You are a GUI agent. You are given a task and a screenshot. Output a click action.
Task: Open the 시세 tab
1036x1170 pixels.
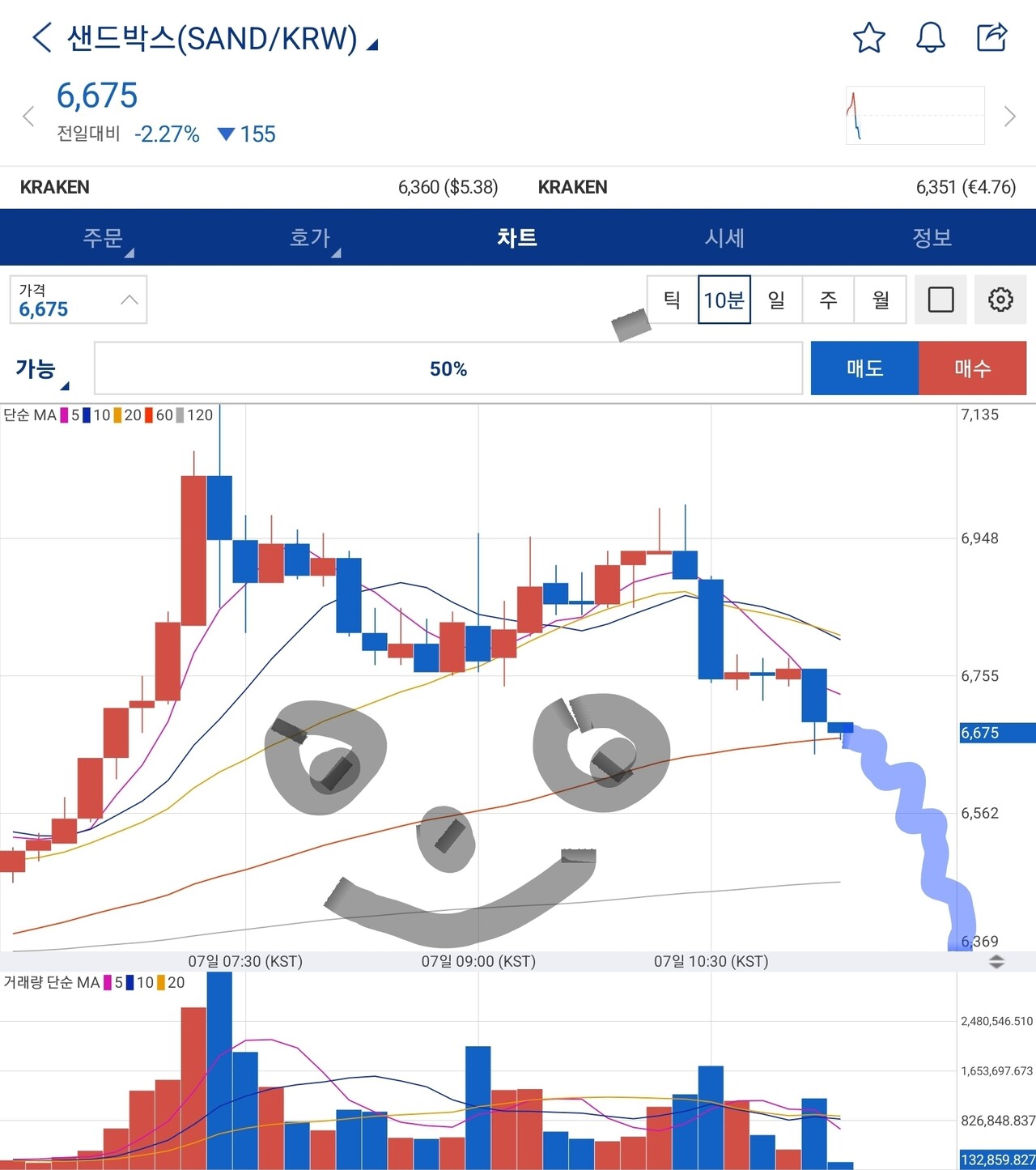tap(724, 238)
